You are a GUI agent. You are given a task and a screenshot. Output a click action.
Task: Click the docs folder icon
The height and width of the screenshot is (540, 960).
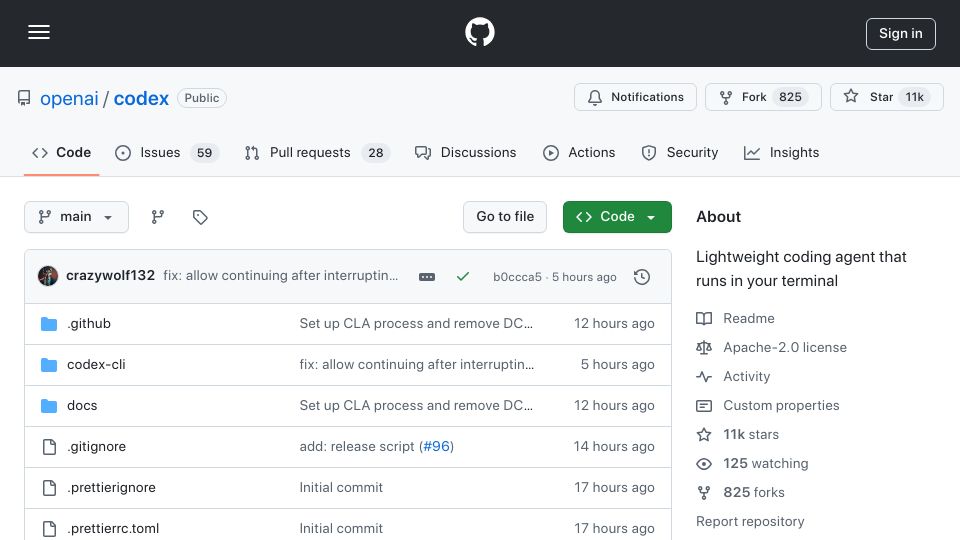(x=49, y=406)
